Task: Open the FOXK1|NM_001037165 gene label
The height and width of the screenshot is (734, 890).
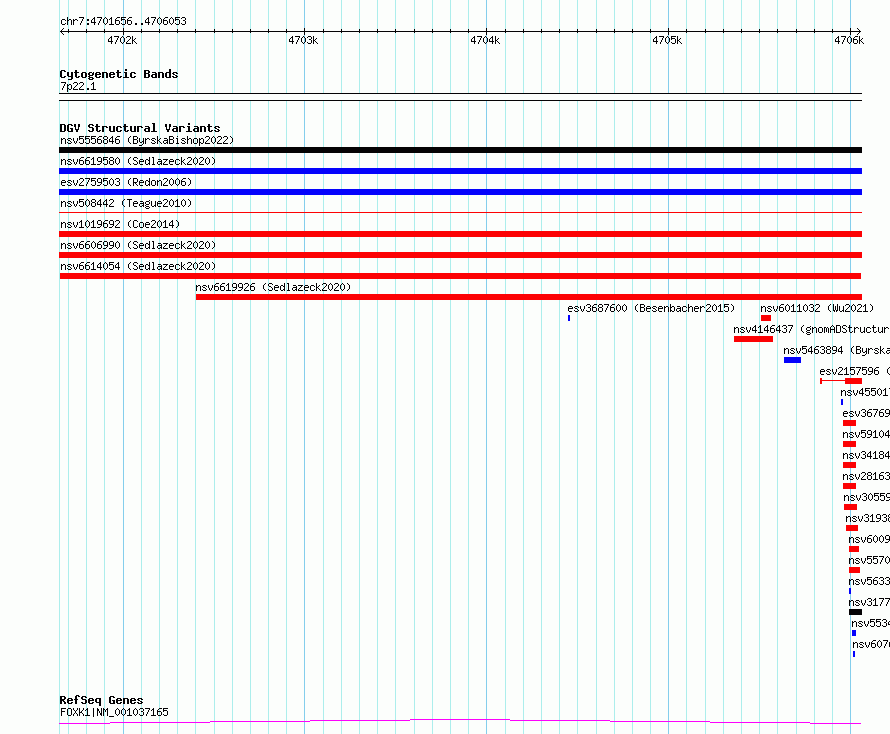Action: click(114, 712)
